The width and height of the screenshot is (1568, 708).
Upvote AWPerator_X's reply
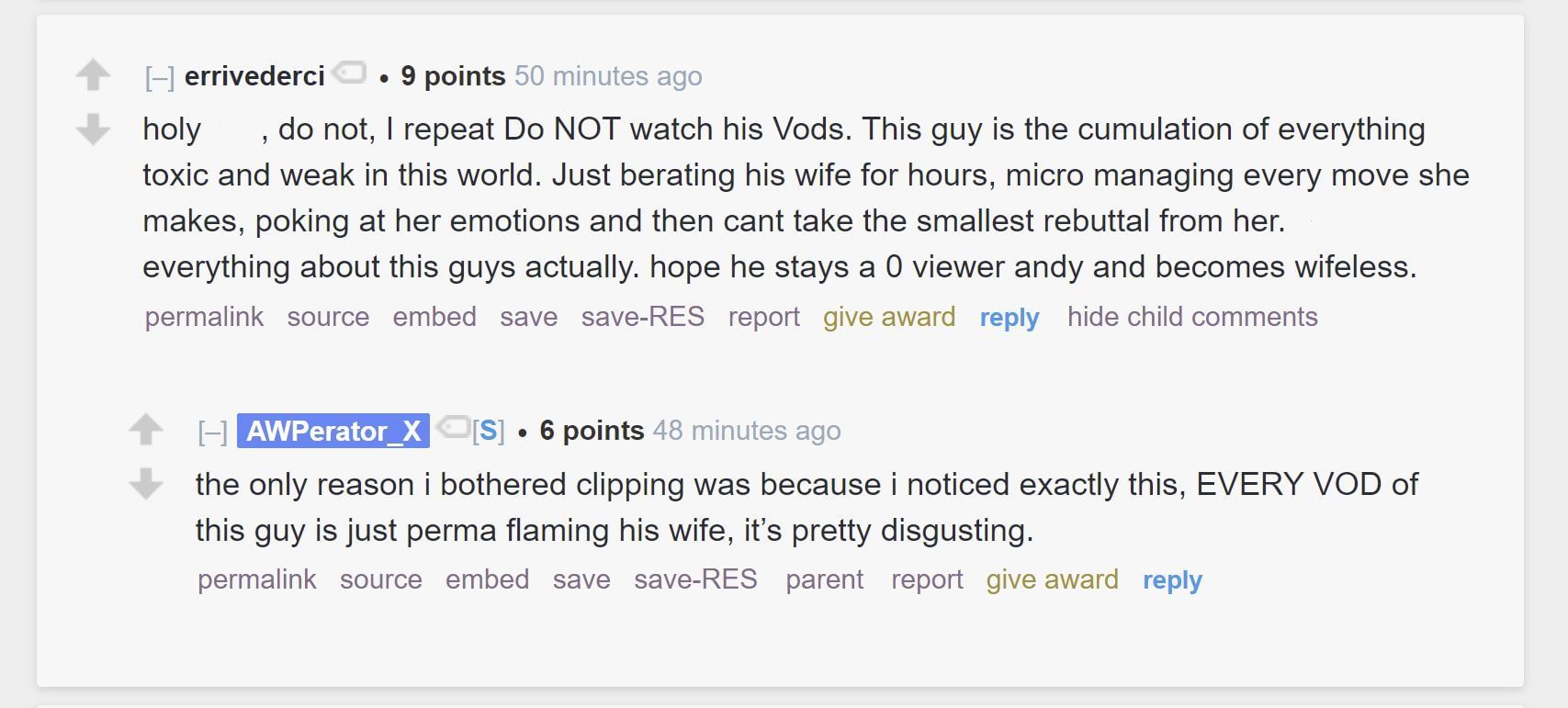[x=146, y=429]
